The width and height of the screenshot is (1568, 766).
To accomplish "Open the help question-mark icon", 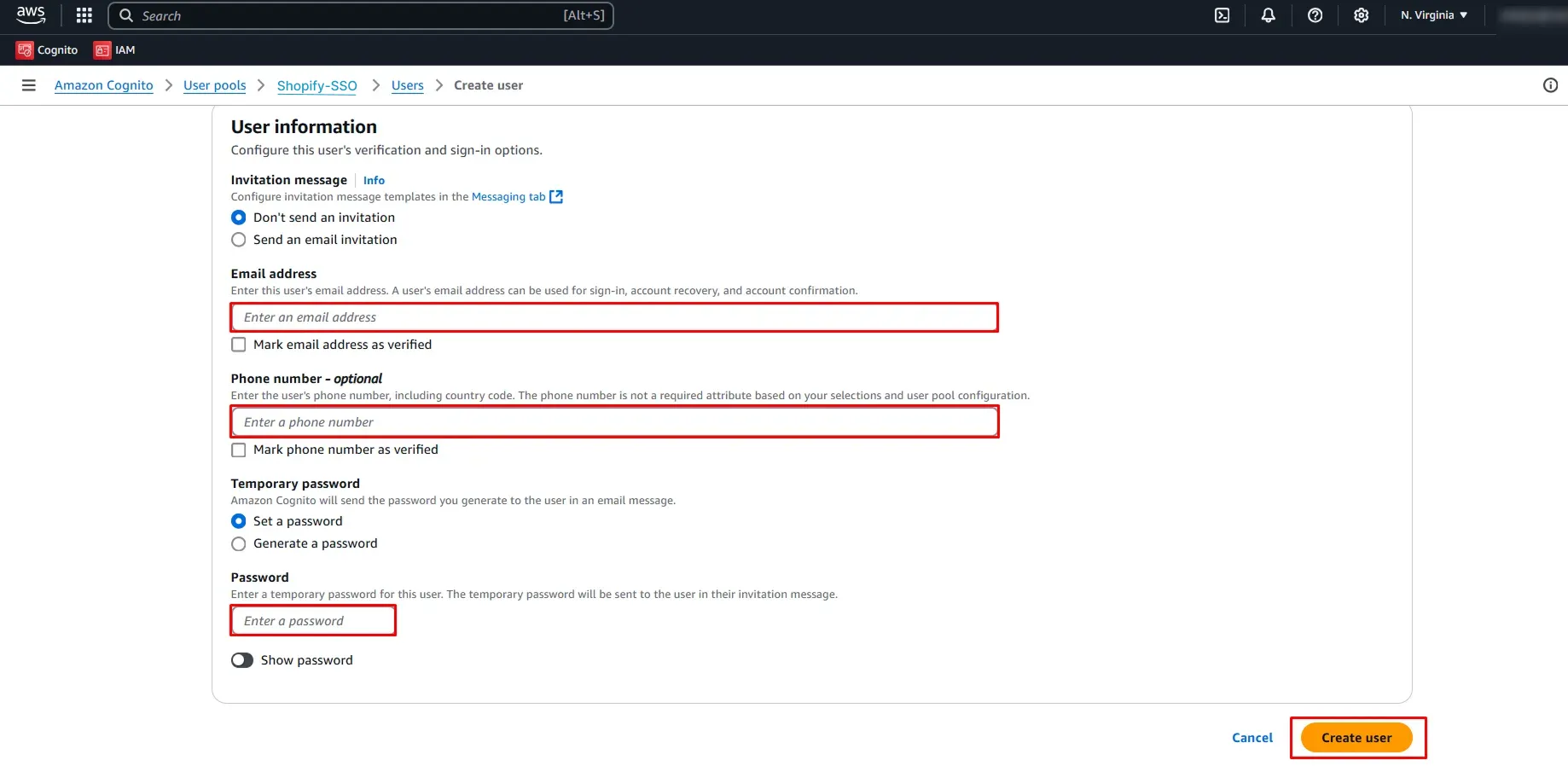I will click(1315, 15).
